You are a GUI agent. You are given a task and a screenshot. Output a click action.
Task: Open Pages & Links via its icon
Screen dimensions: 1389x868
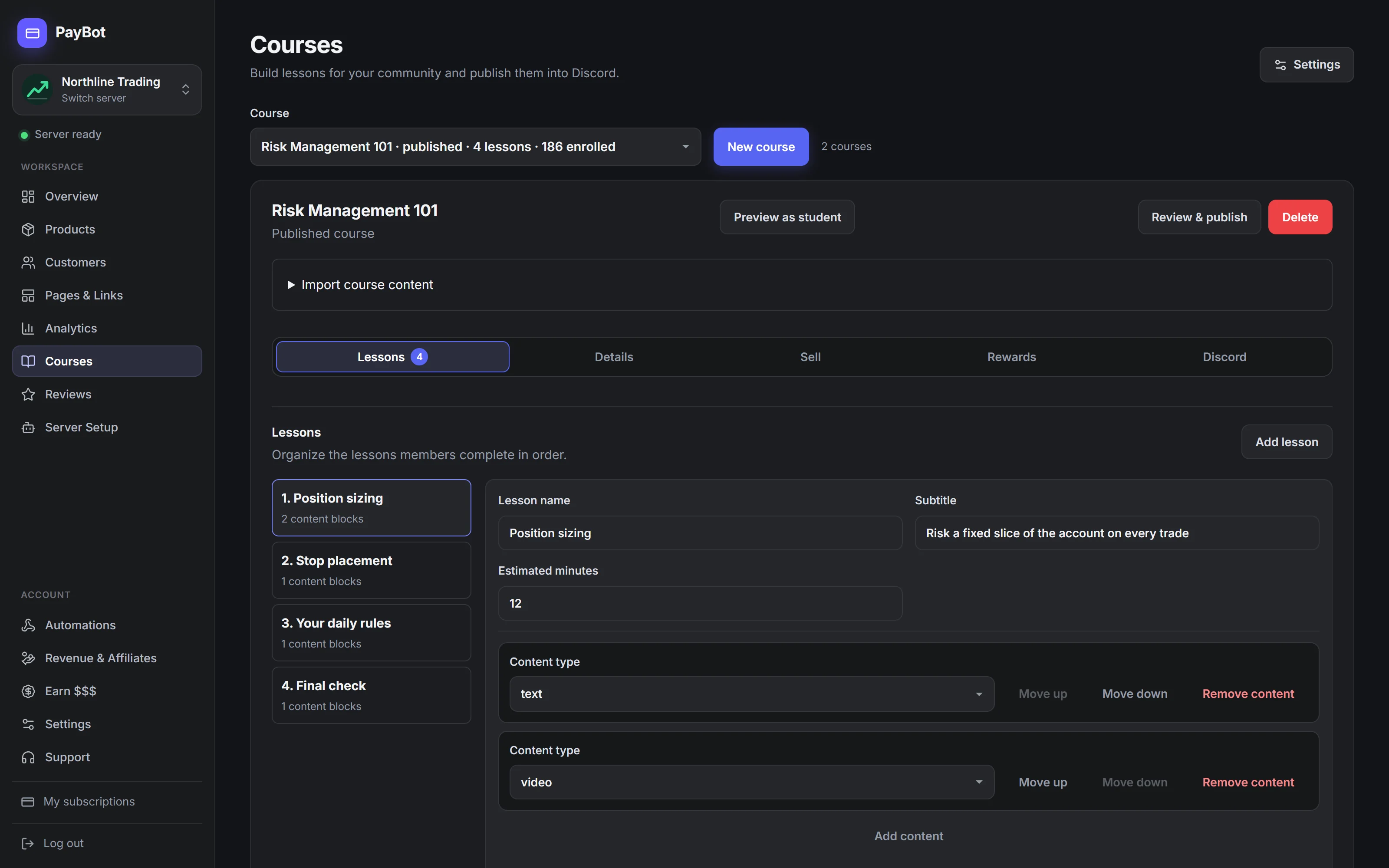pyautogui.click(x=28, y=296)
